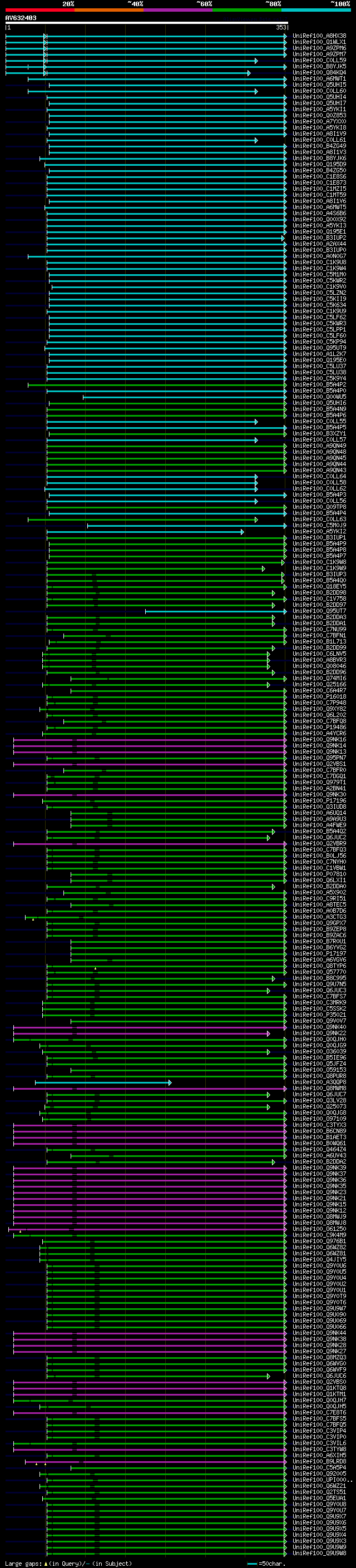The image size is (356, 1568).
Task: Select the UniRef100_C1E8S6 label
Action: [319, 176]
